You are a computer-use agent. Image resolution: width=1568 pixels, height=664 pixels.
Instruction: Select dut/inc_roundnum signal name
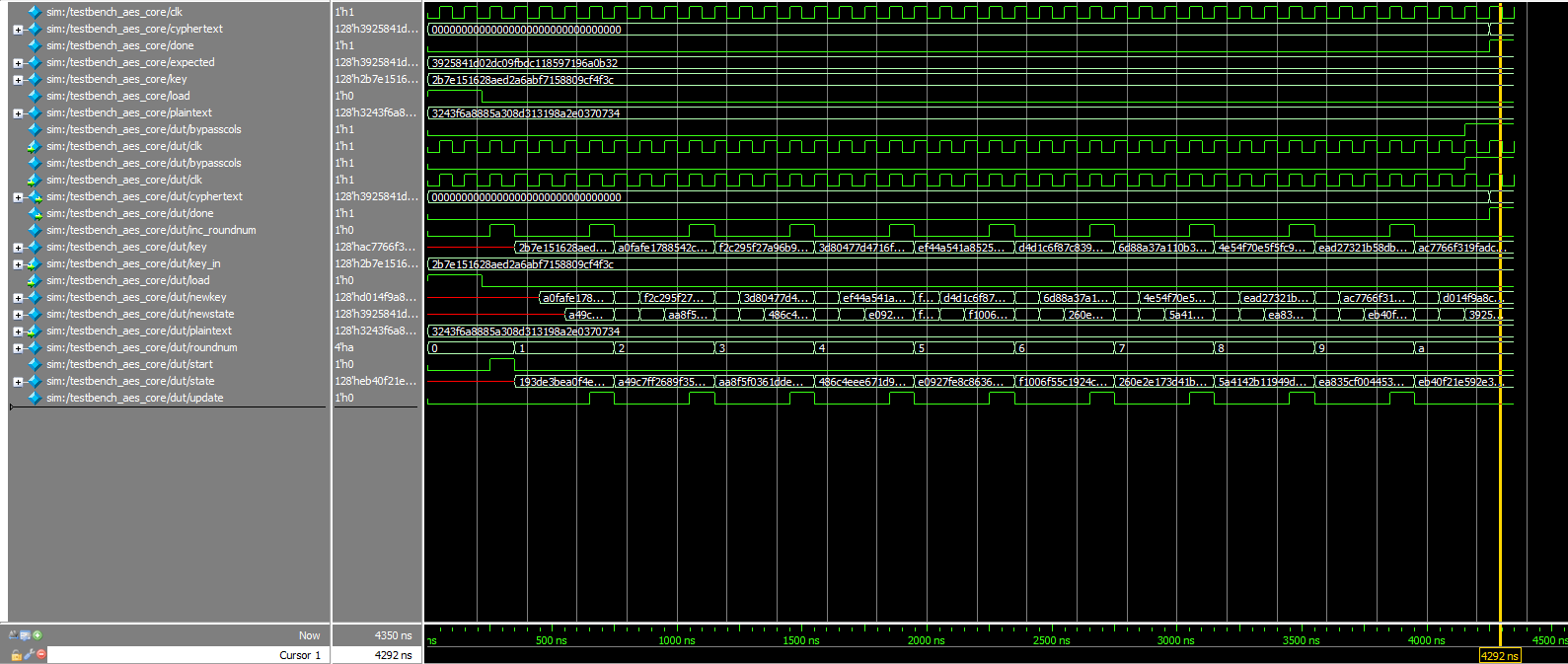[x=150, y=230]
